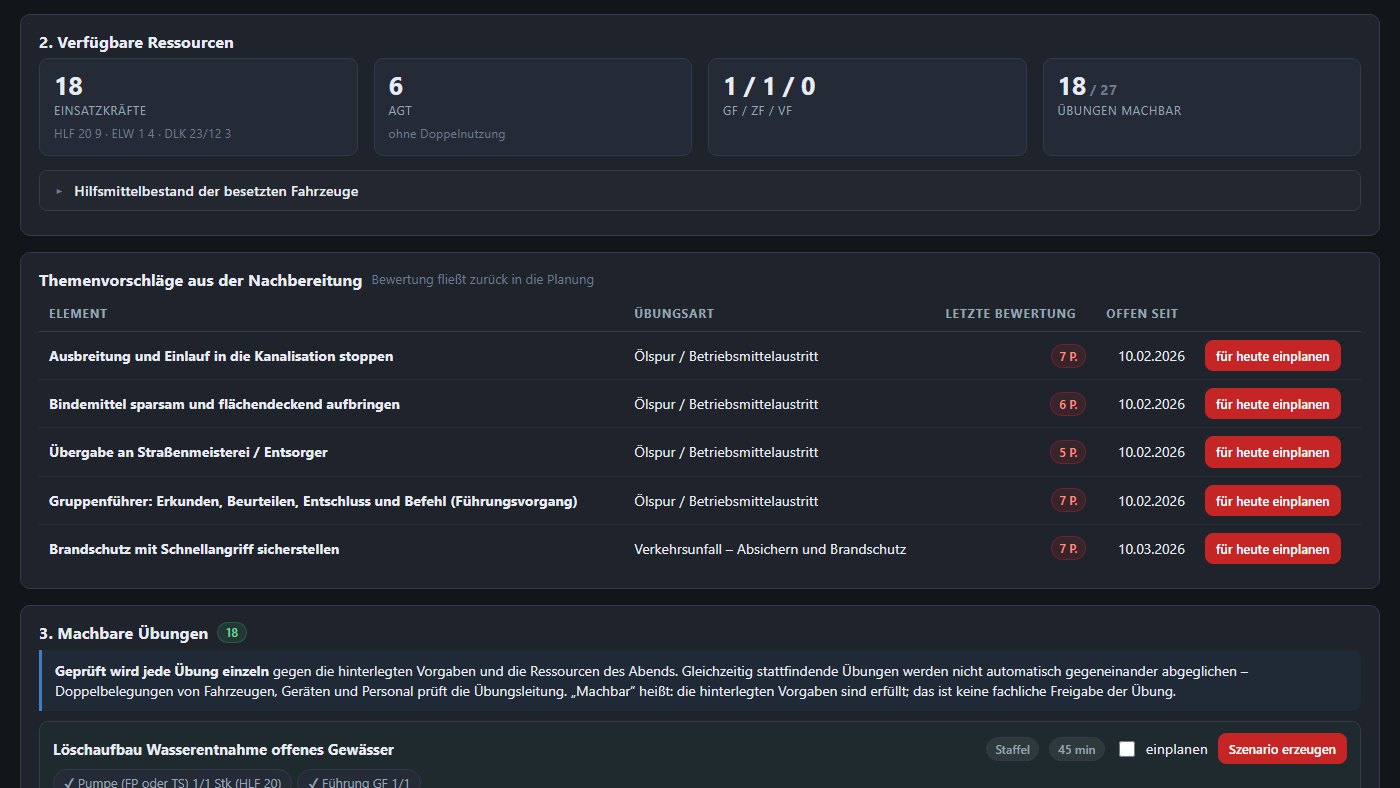Click 'Verkehrsunfall – Absichern und Brandschutz' cell
Viewport: 1400px width, 788px height.
pos(770,549)
